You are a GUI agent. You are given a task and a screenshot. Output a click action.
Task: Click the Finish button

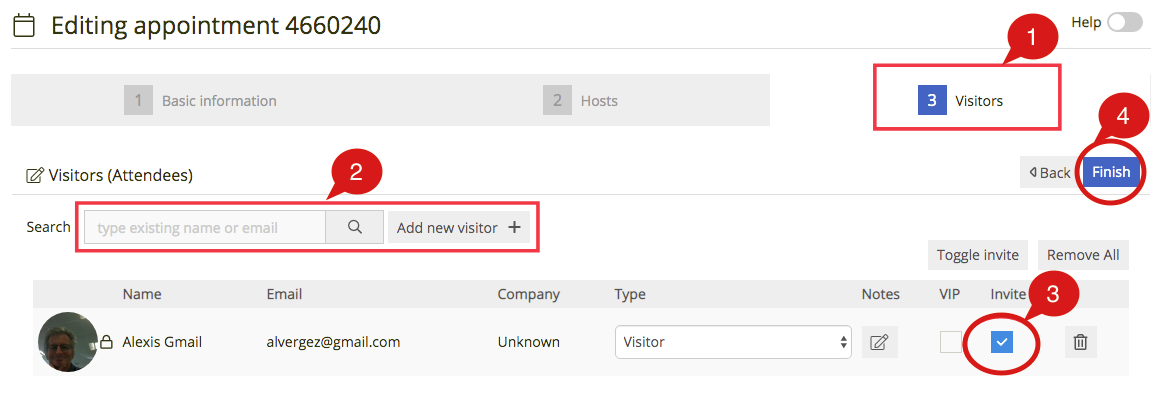click(x=1111, y=172)
